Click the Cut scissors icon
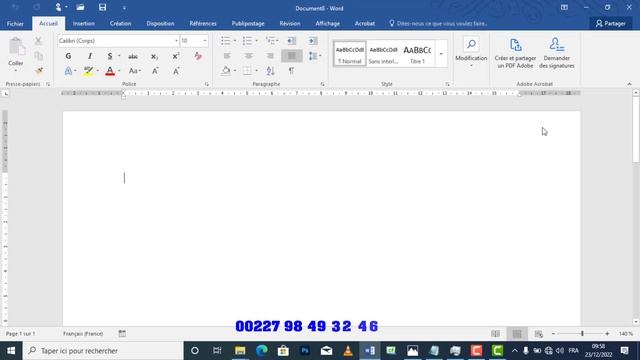The image size is (640, 360). tap(38, 41)
